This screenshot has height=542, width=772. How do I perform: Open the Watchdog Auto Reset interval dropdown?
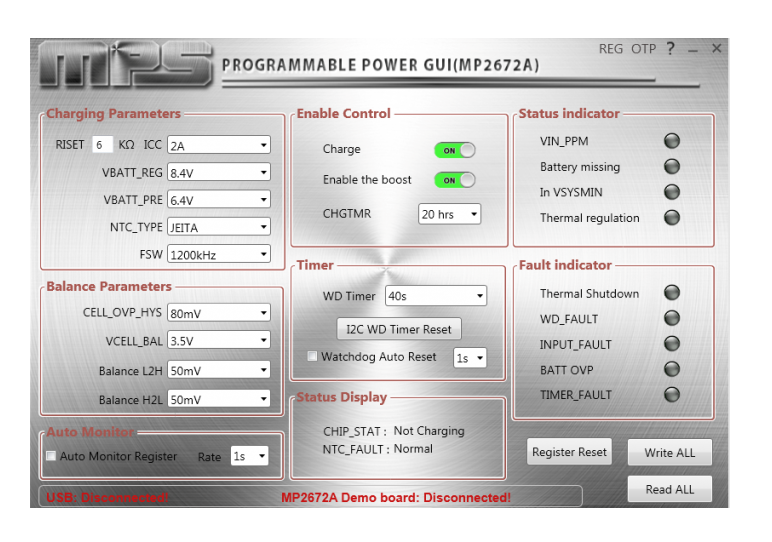[470, 358]
